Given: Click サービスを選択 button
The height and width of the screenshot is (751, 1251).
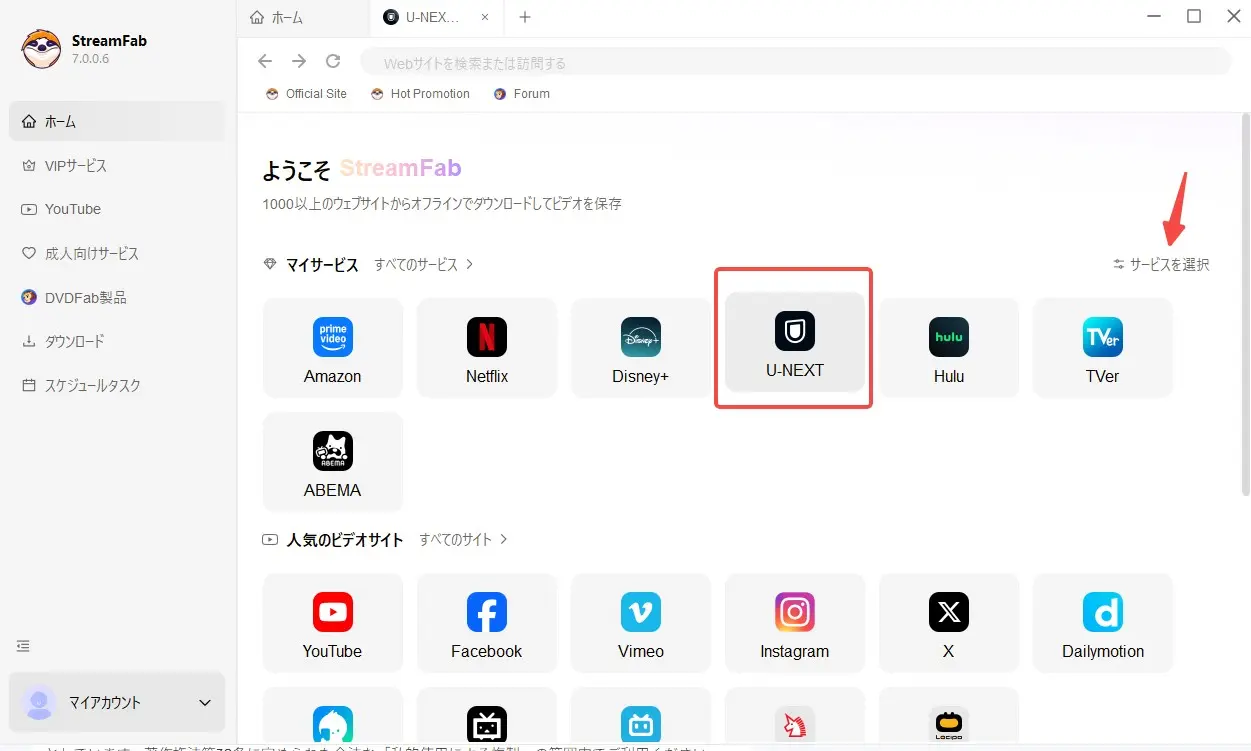Looking at the screenshot, I should coord(1161,265).
